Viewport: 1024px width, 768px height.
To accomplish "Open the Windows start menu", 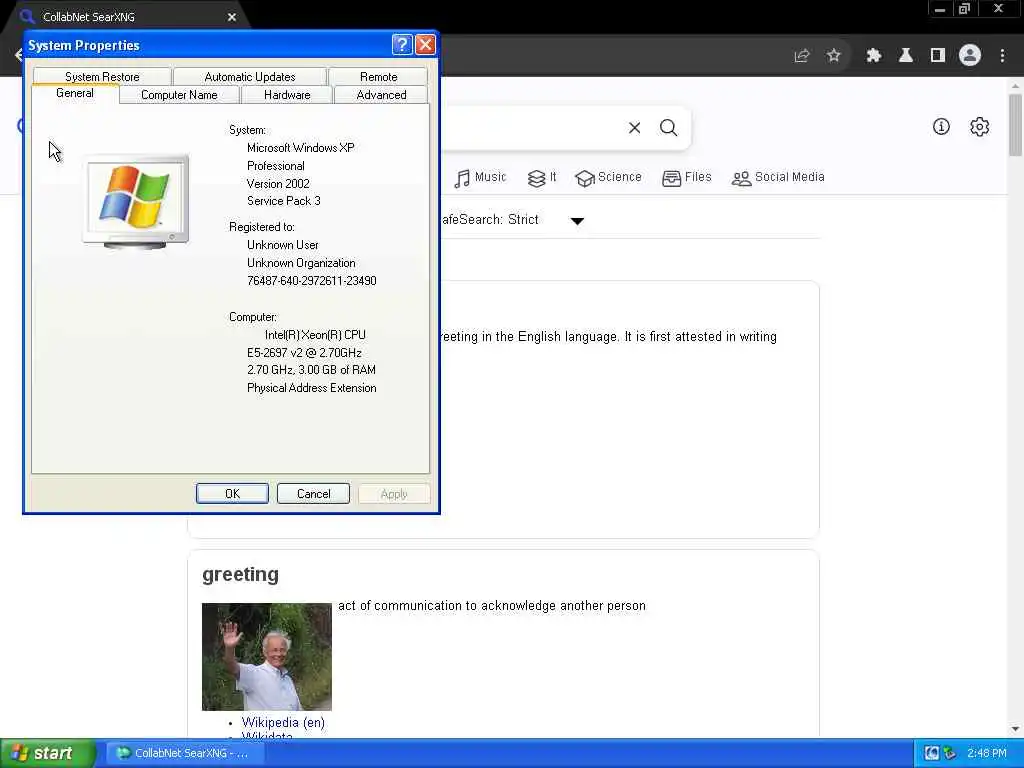I will (47, 753).
